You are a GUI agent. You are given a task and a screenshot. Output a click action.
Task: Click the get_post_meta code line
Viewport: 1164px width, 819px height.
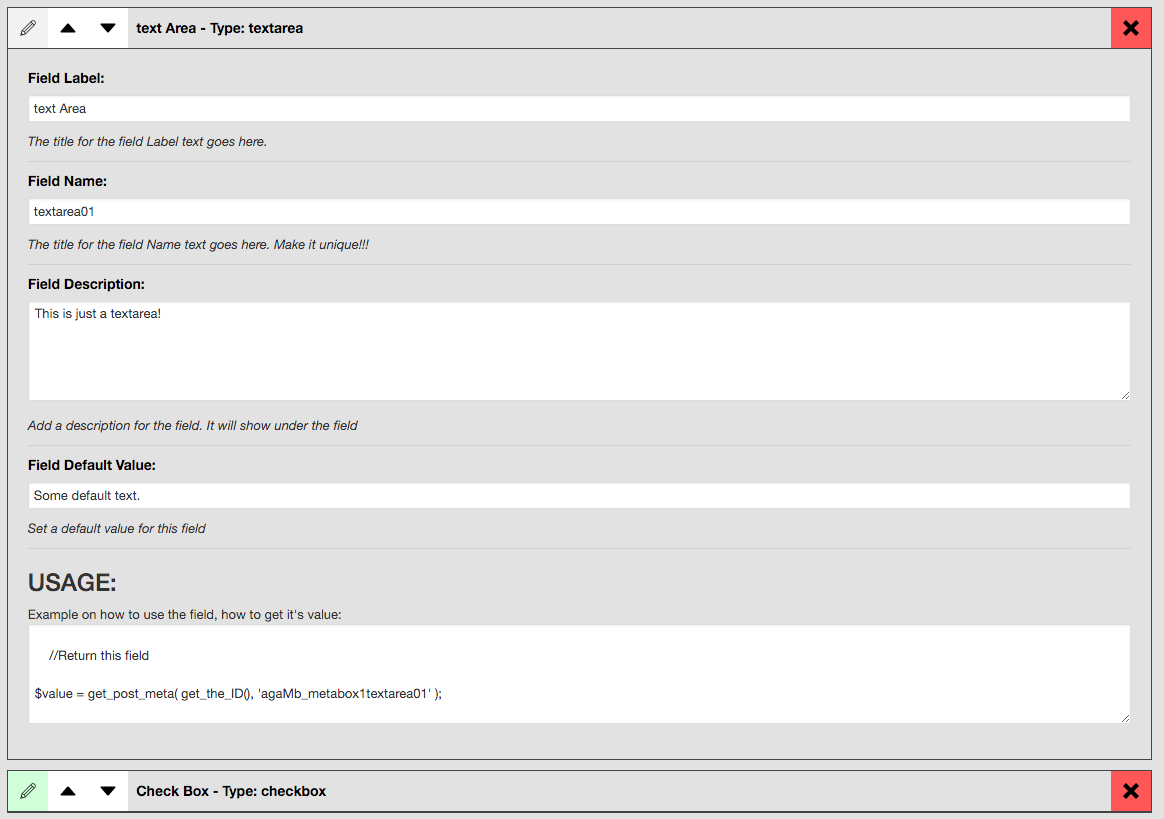(238, 694)
